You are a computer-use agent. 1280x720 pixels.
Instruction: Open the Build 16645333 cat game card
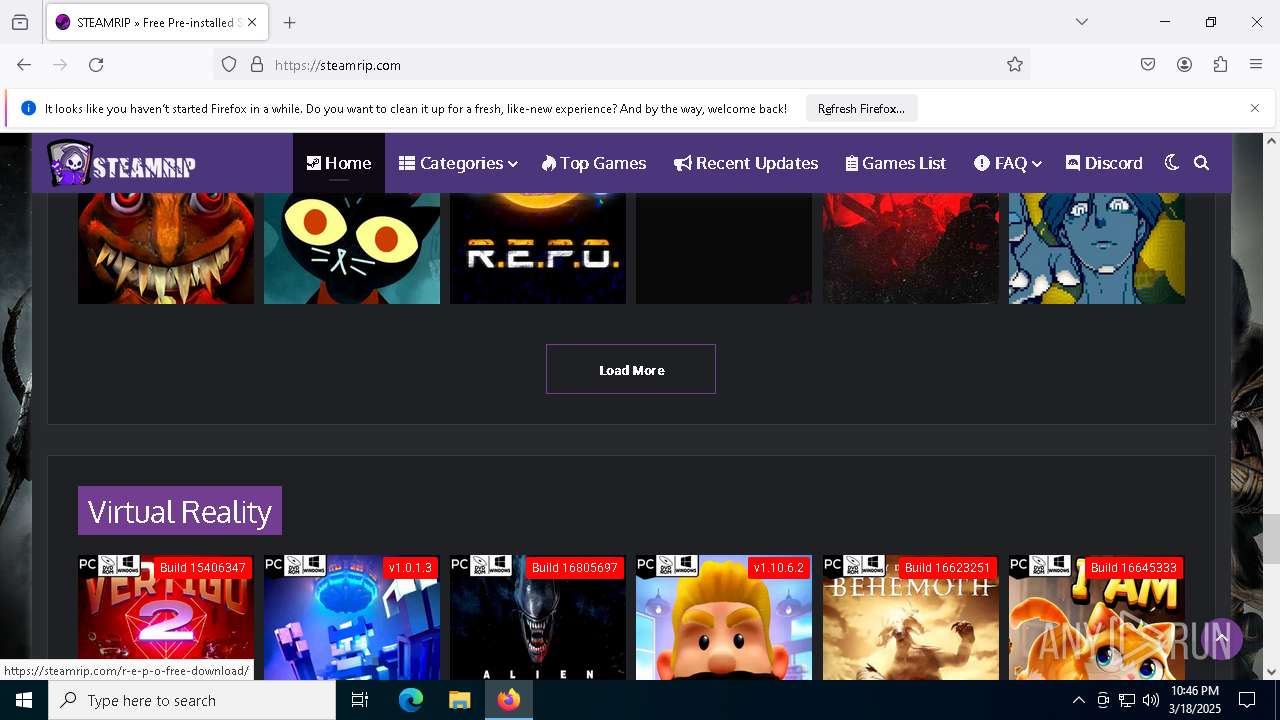[x=1097, y=617]
